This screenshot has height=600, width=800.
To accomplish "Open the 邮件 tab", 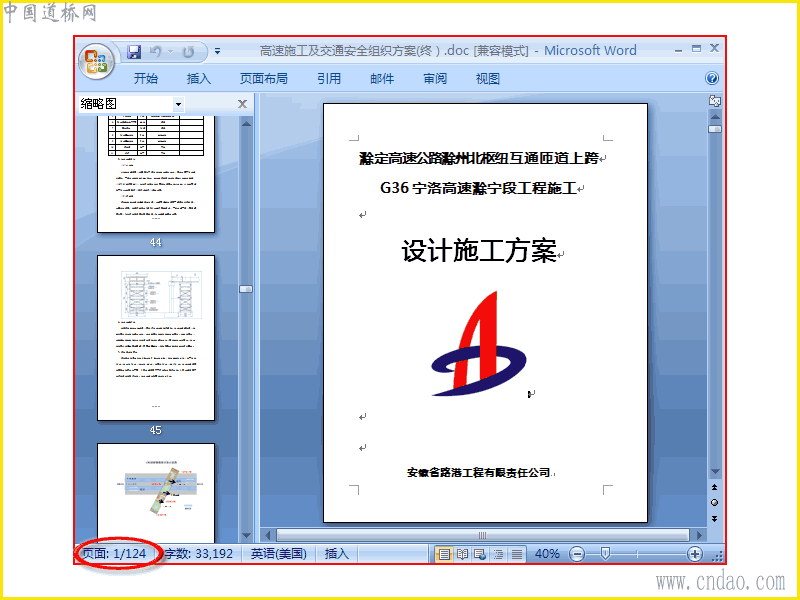I will [x=382, y=79].
